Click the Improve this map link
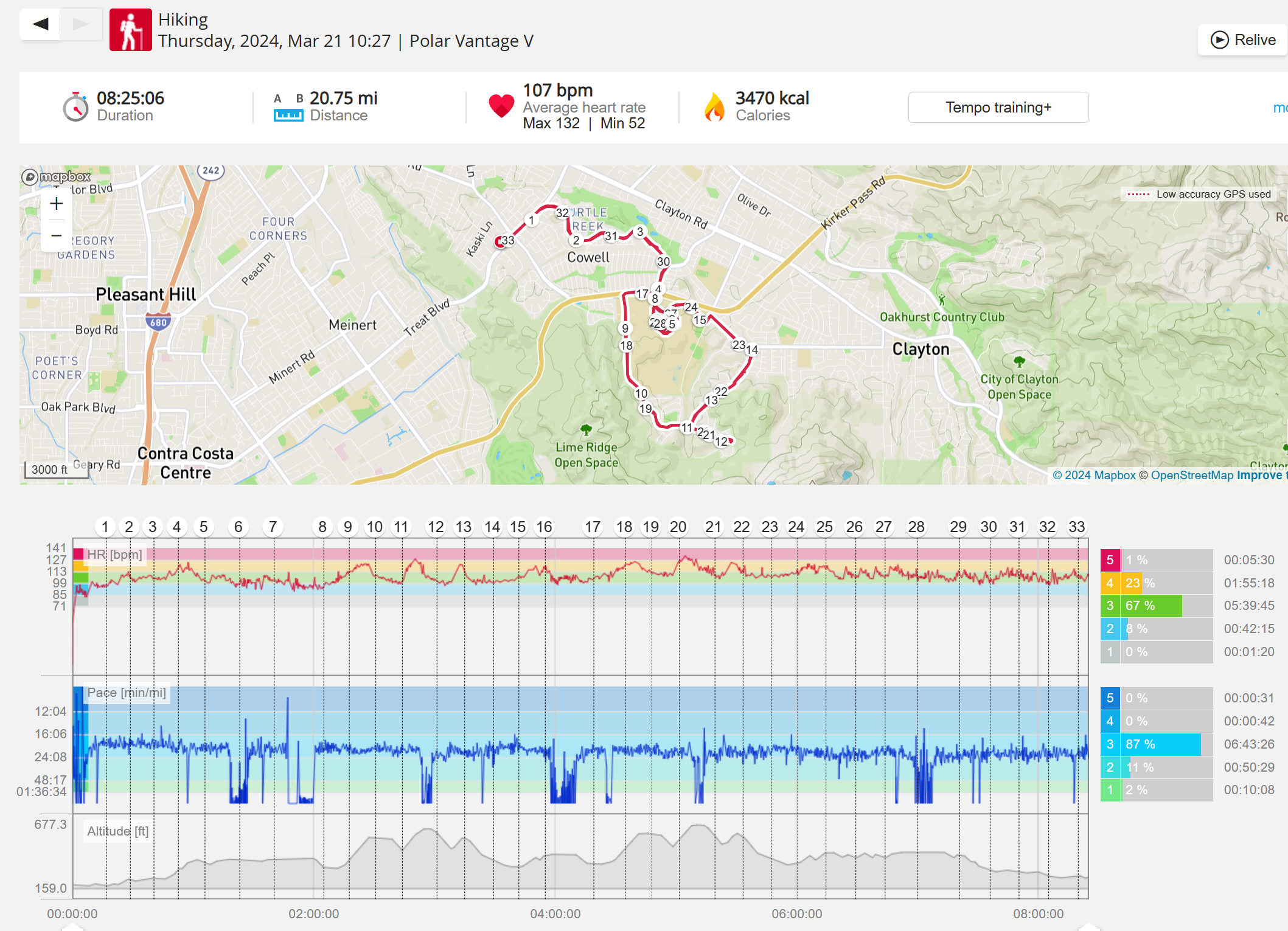The height and width of the screenshot is (931, 1288). pos(1261,475)
